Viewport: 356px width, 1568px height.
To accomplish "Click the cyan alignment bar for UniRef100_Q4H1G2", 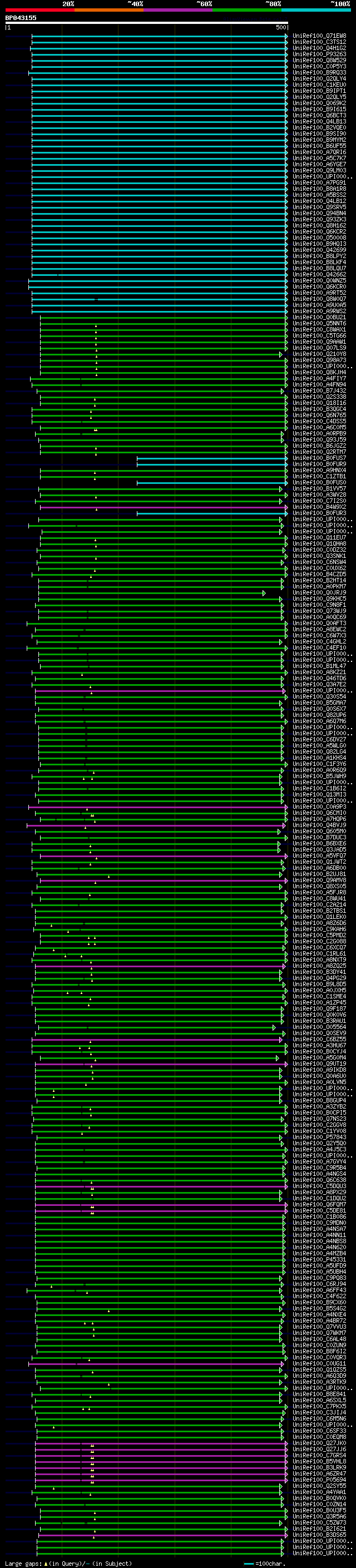I will [x=159, y=48].
